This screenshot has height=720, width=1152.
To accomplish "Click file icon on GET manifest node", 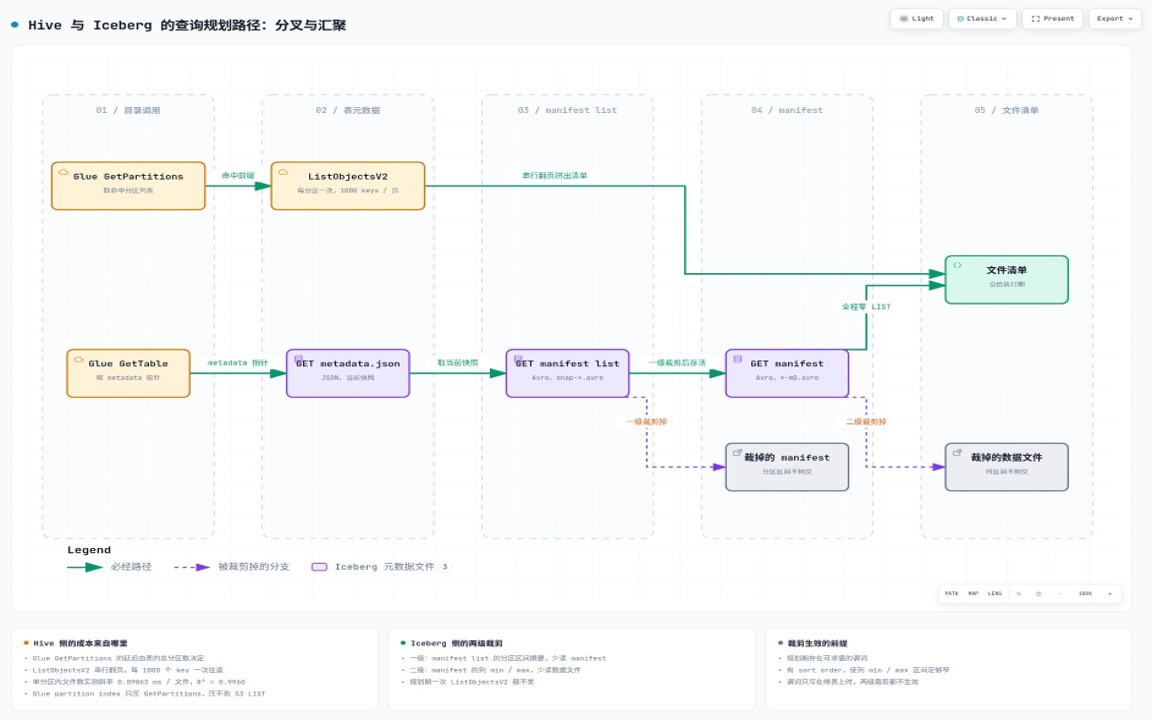I will 738,359.
